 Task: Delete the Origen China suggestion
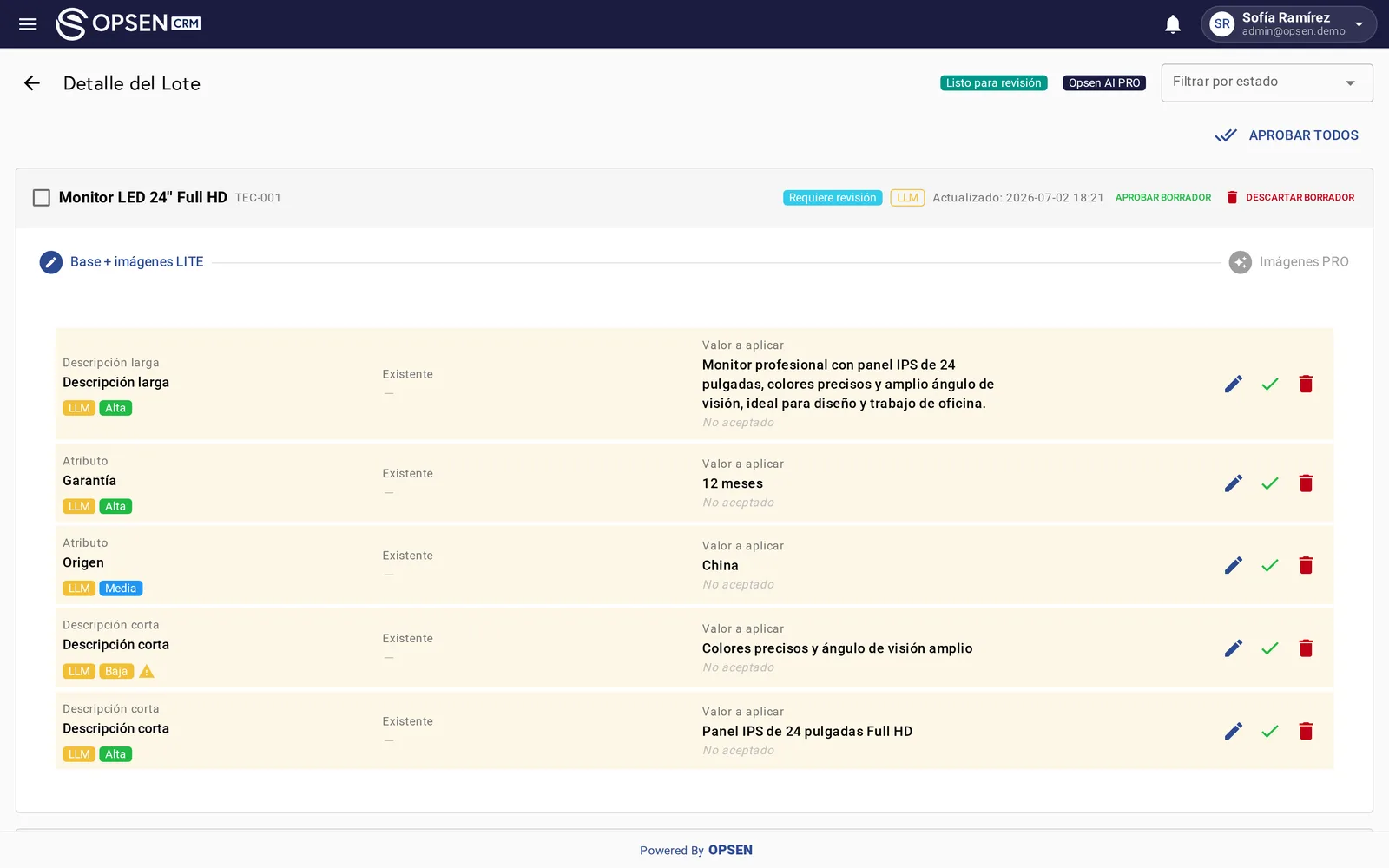(x=1306, y=565)
